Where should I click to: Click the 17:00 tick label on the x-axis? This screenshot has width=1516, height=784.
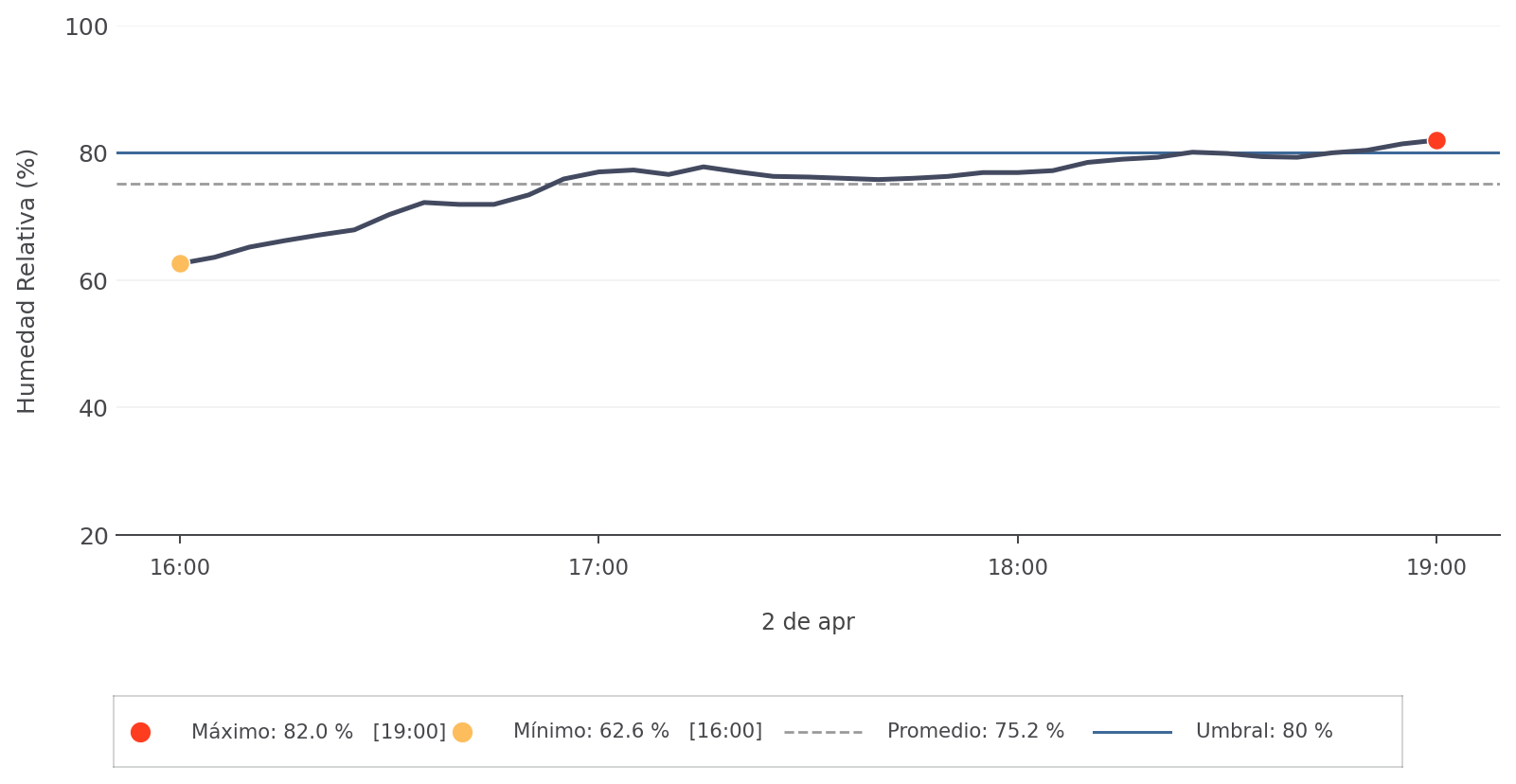click(x=598, y=568)
